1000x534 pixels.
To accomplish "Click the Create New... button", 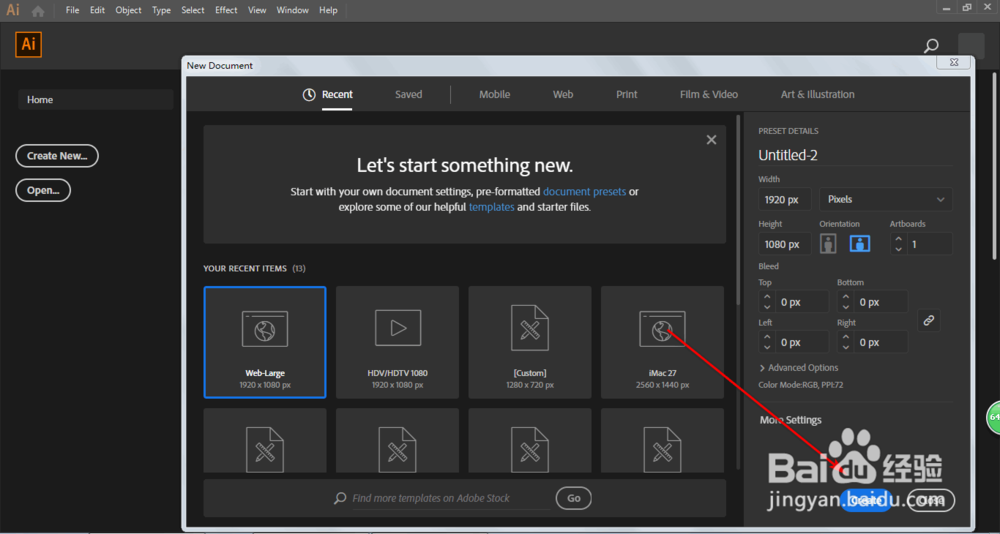I will [57, 156].
